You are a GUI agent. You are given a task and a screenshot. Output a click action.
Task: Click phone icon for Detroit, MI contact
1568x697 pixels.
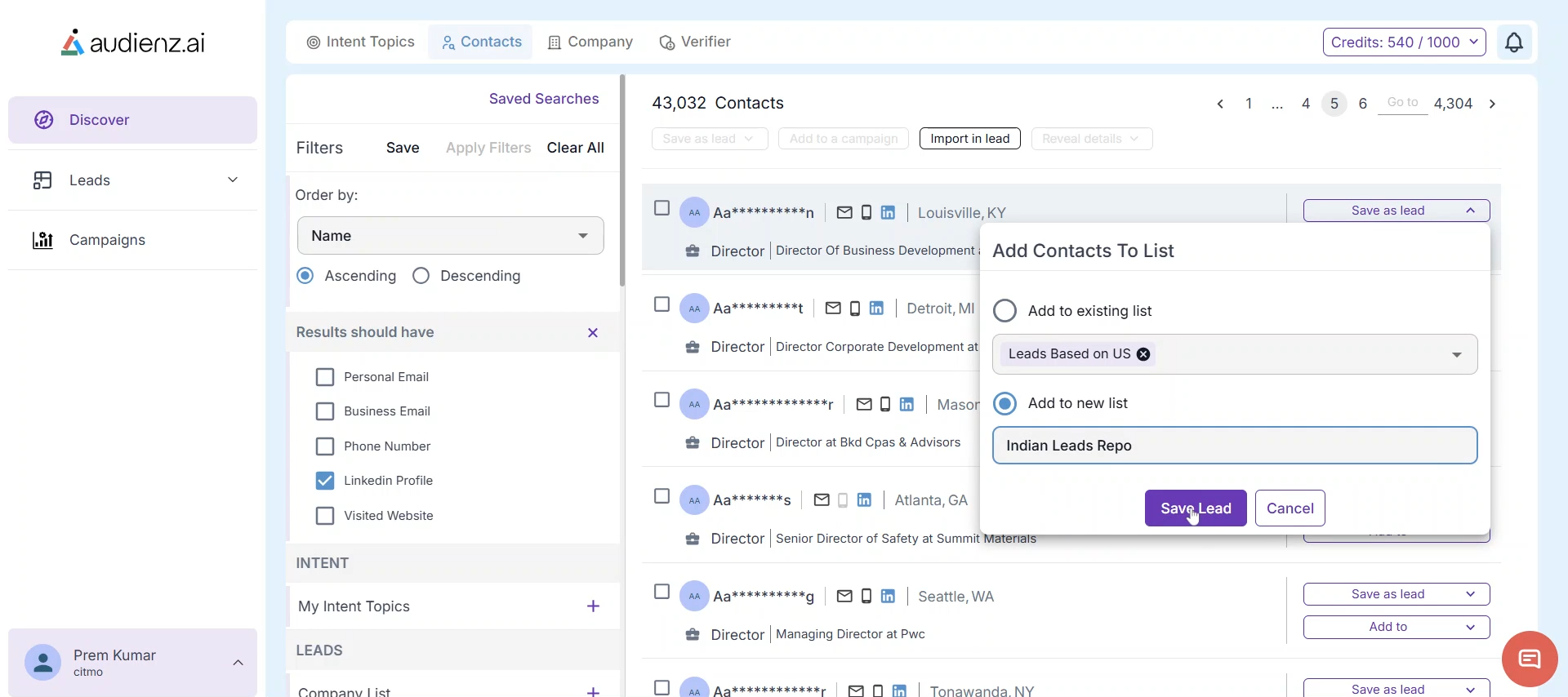coord(854,309)
